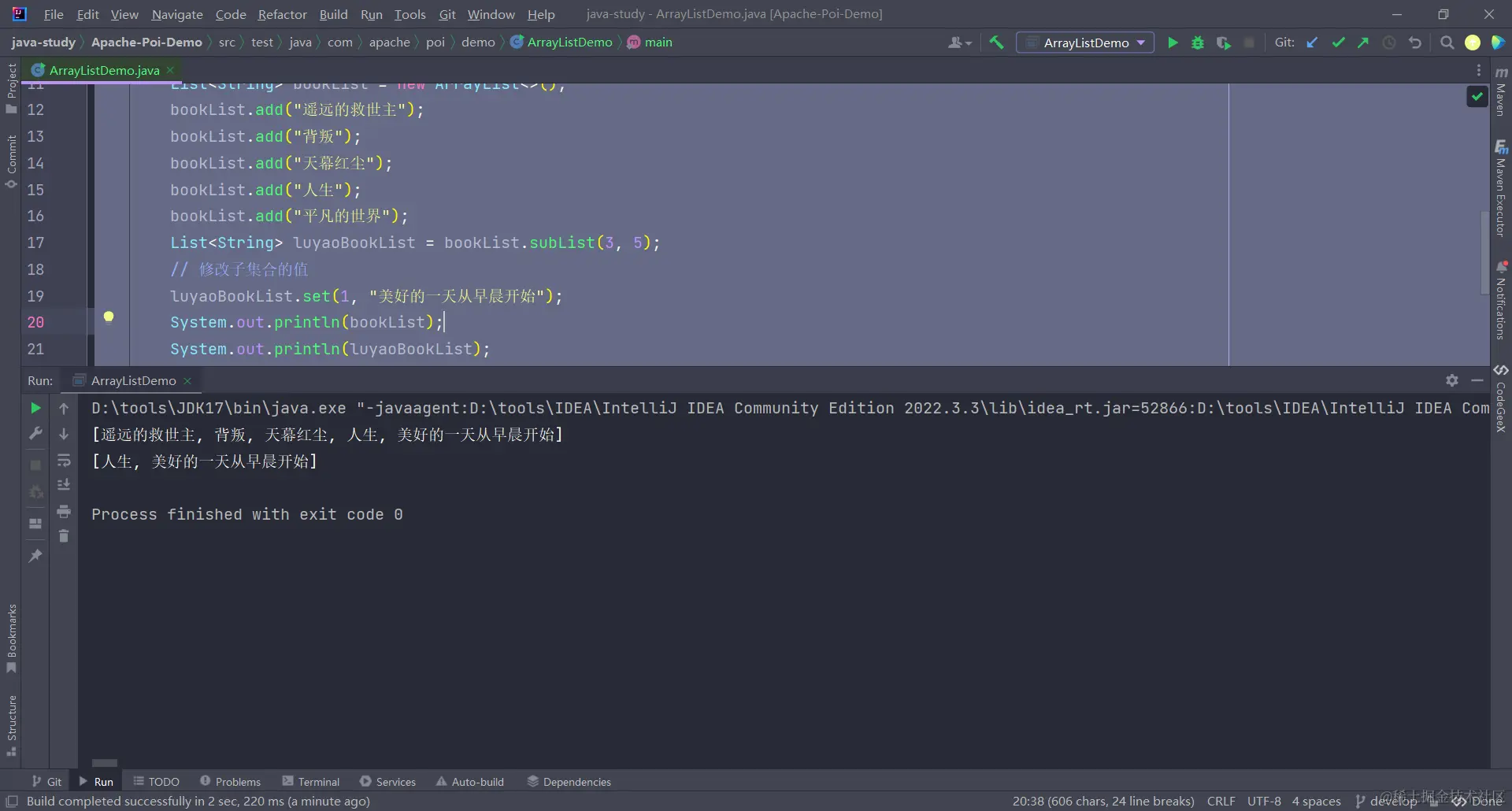The width and height of the screenshot is (1512, 811).
Task: Run ArrayListDemo with coverage icon
Action: point(1223,43)
